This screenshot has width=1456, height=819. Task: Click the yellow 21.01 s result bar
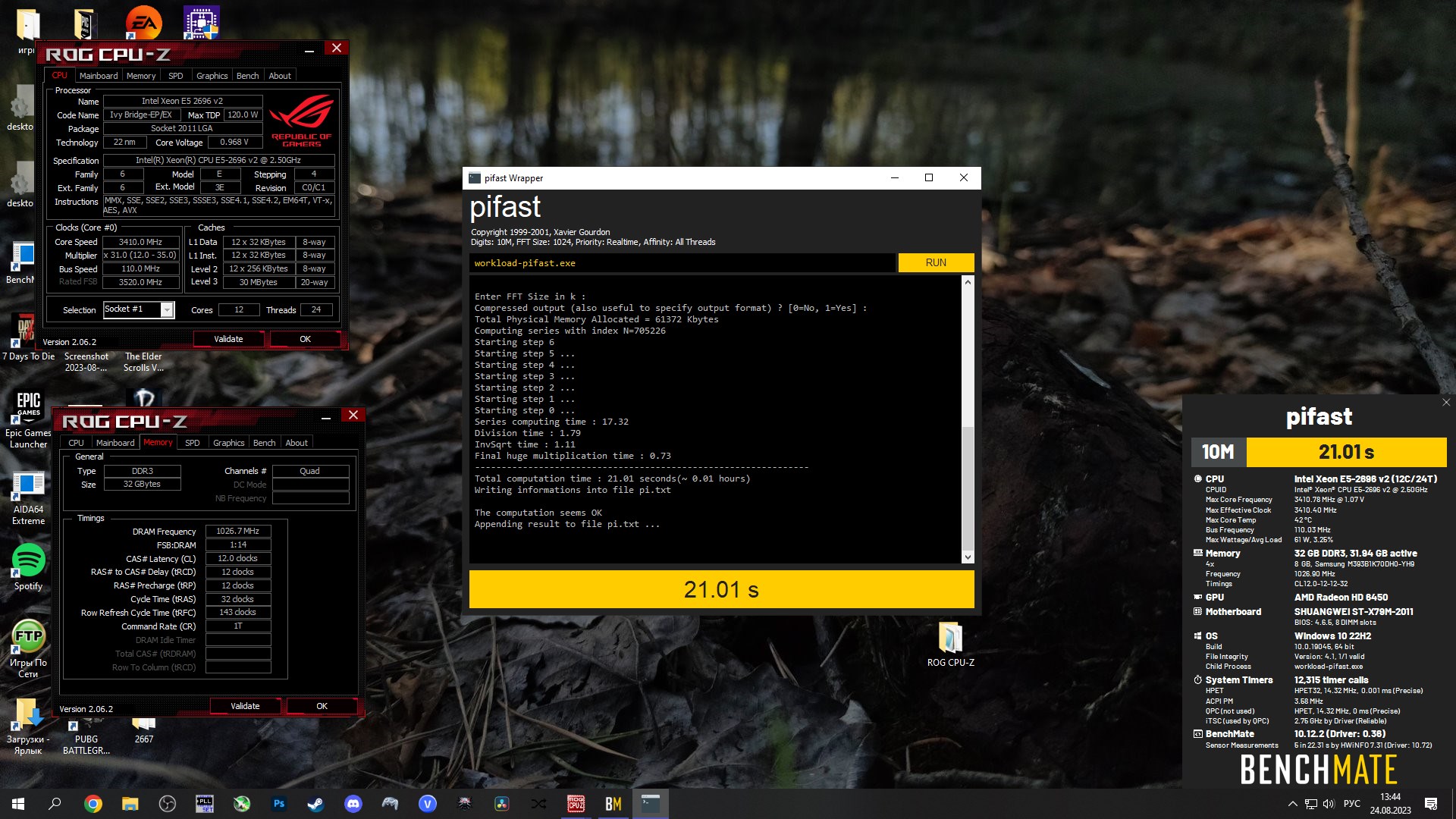point(721,589)
